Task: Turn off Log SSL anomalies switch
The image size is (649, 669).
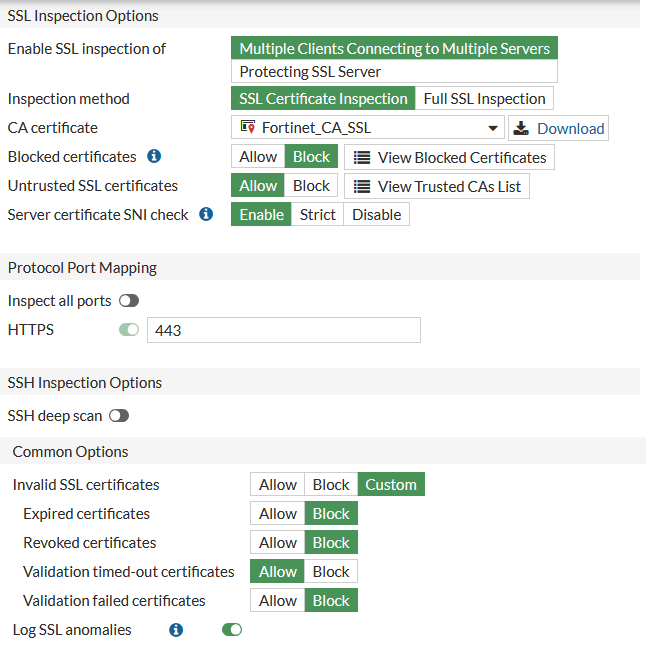Action: 232,630
